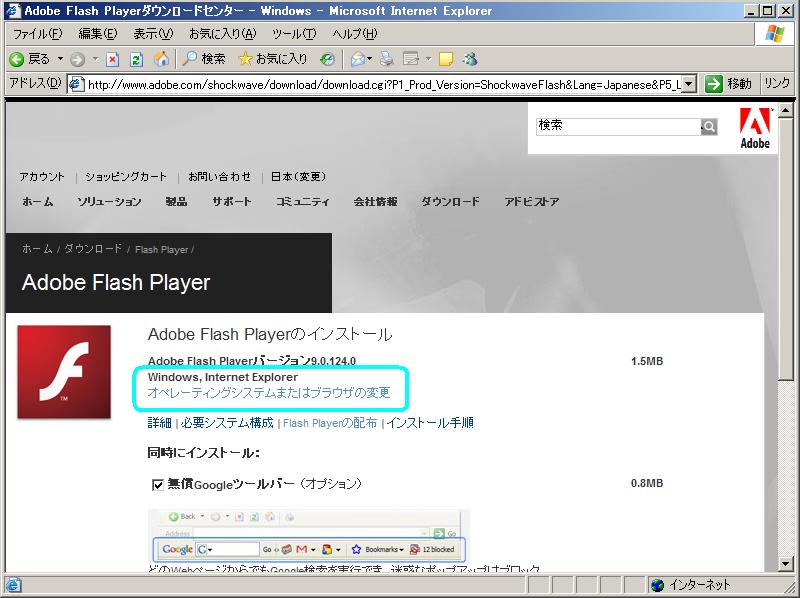Click page icon in address bar

(76, 84)
